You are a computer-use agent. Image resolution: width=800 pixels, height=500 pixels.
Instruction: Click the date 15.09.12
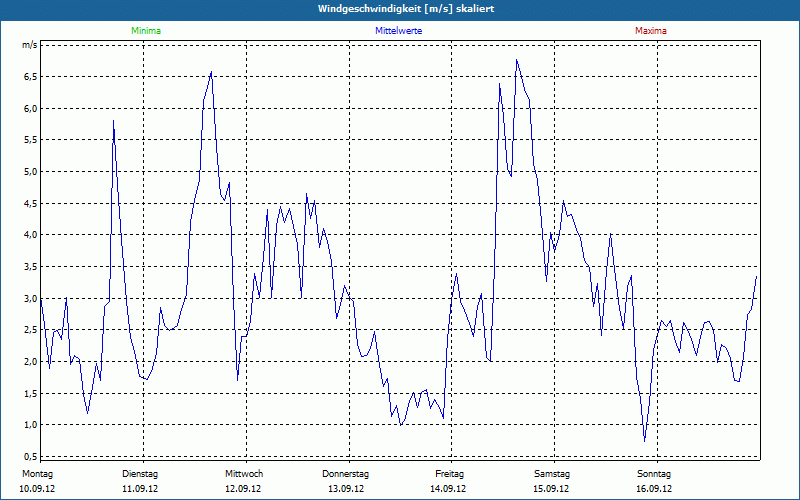pos(551,489)
